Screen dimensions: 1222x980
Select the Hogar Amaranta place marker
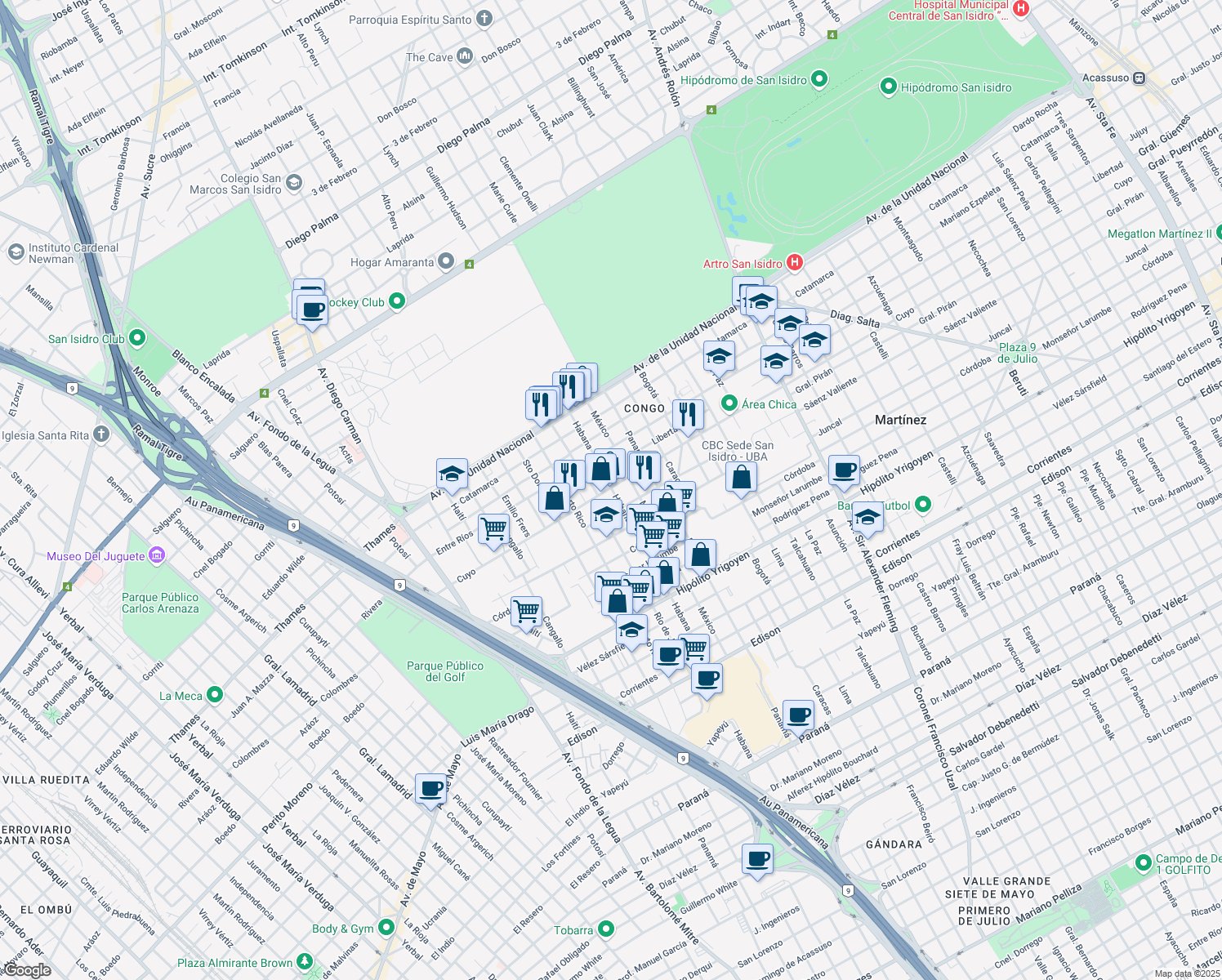point(445,261)
